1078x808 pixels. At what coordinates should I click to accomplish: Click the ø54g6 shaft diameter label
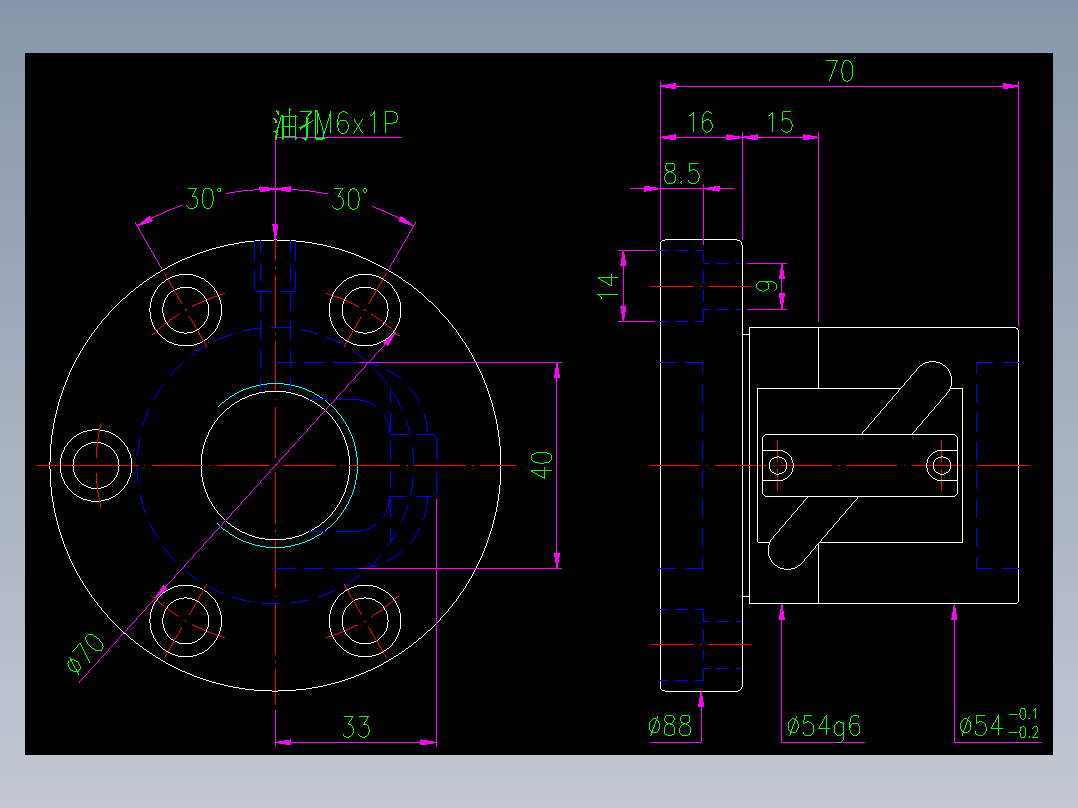825,726
